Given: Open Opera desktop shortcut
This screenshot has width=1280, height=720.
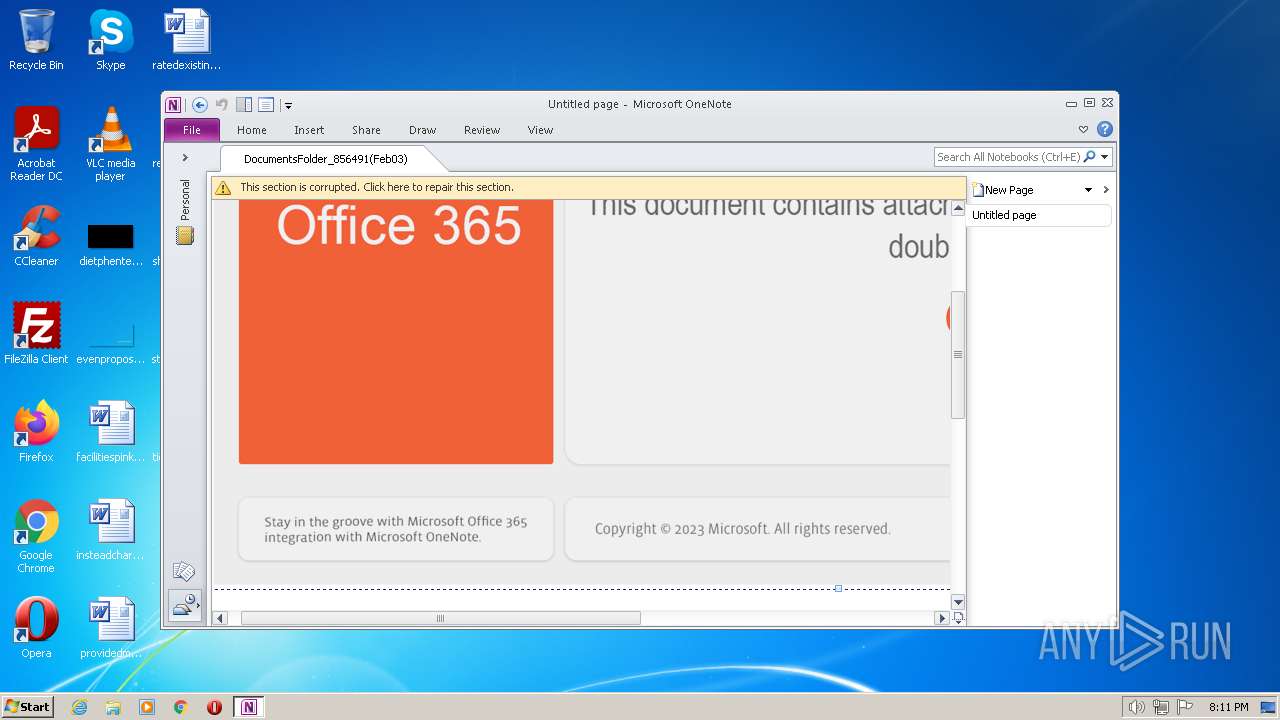Looking at the screenshot, I should coord(36,628).
